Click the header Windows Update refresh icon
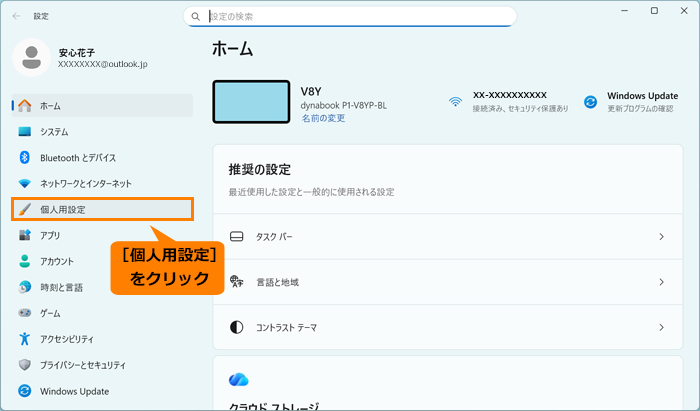Viewport: 700px width, 411px height. 590,102
